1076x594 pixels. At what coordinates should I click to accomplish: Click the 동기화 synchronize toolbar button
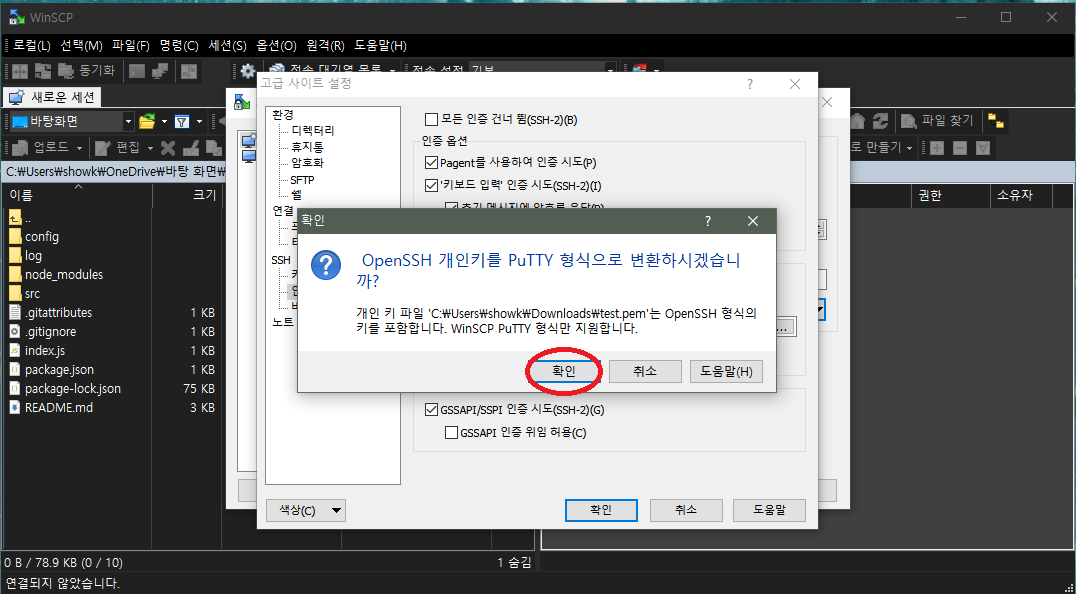point(86,71)
